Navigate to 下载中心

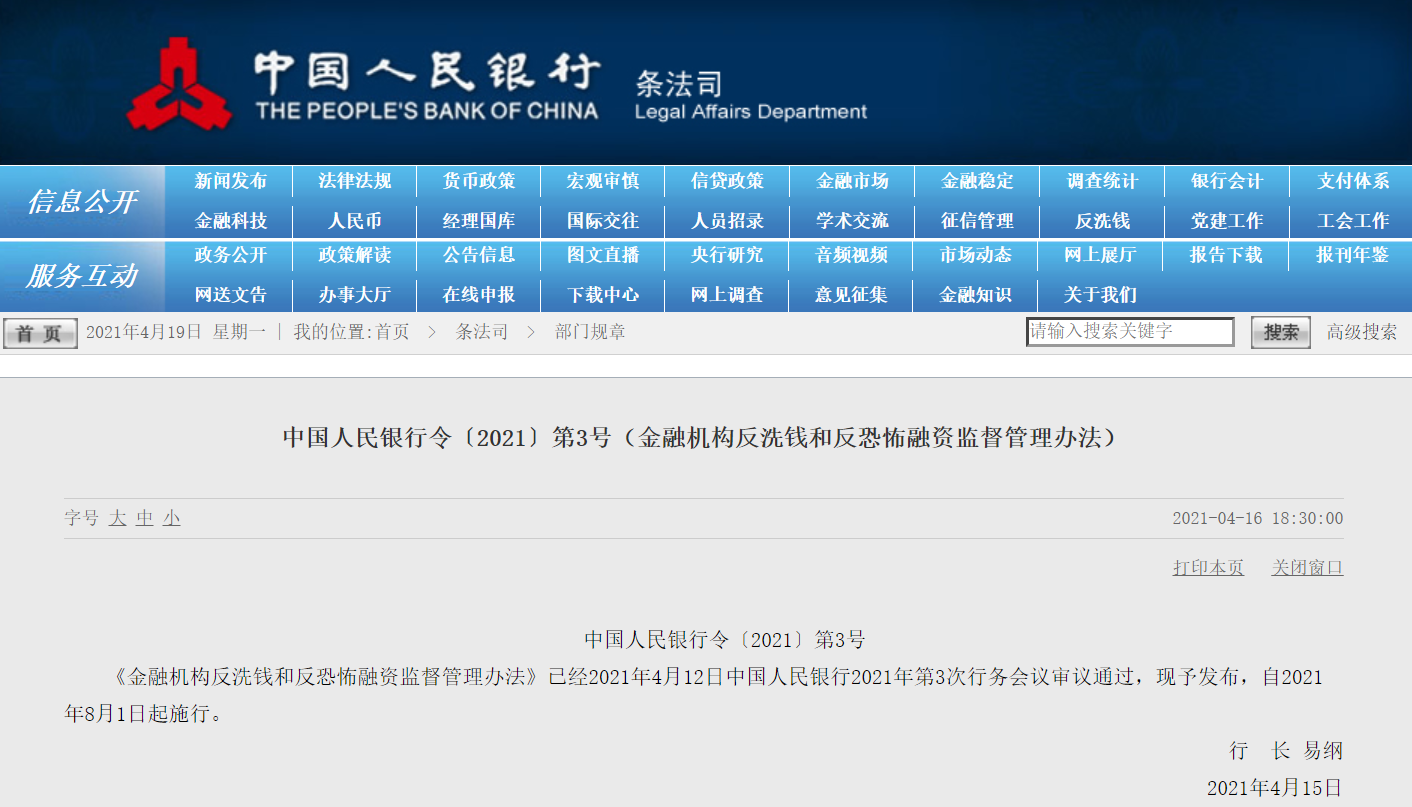[603, 295]
